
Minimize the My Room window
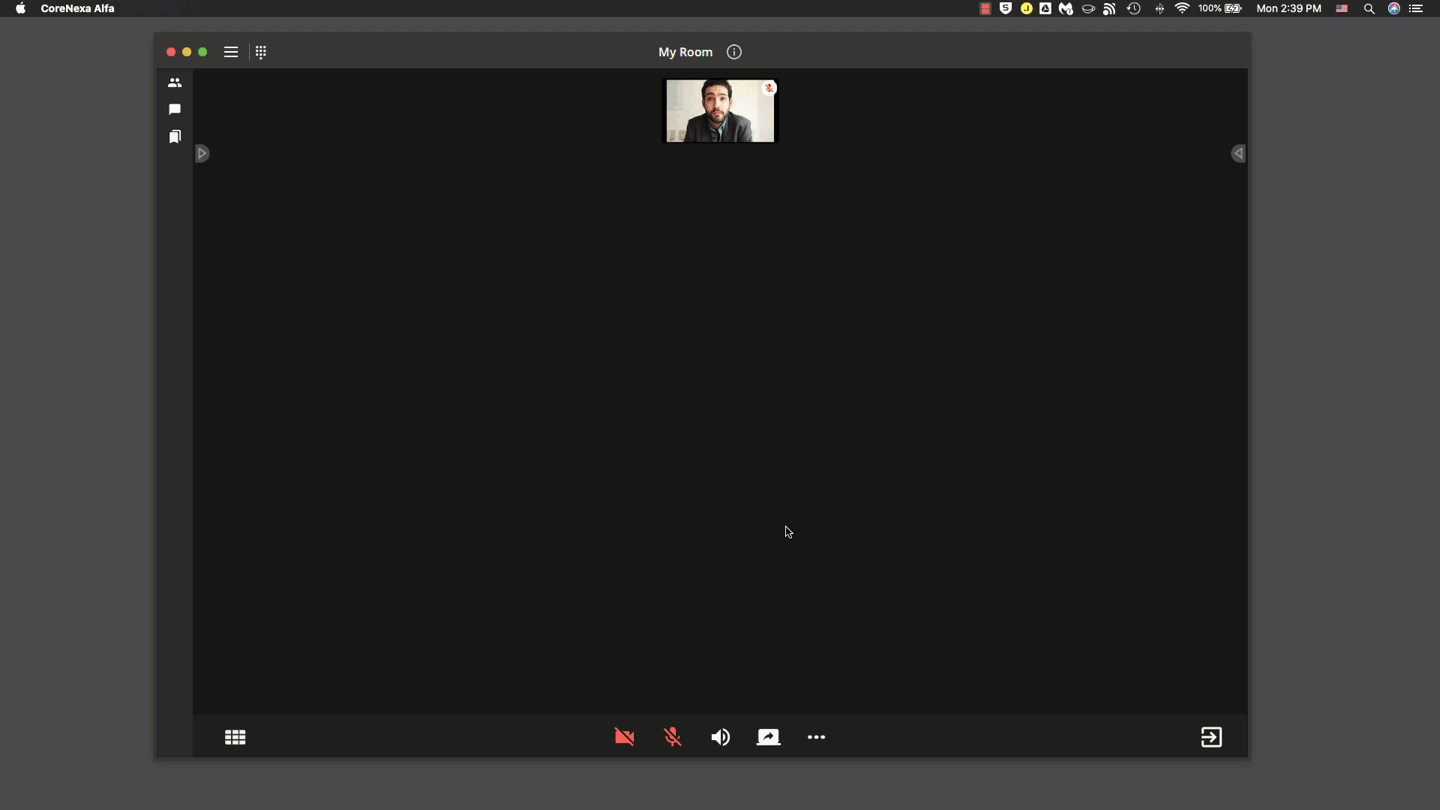[x=187, y=52]
